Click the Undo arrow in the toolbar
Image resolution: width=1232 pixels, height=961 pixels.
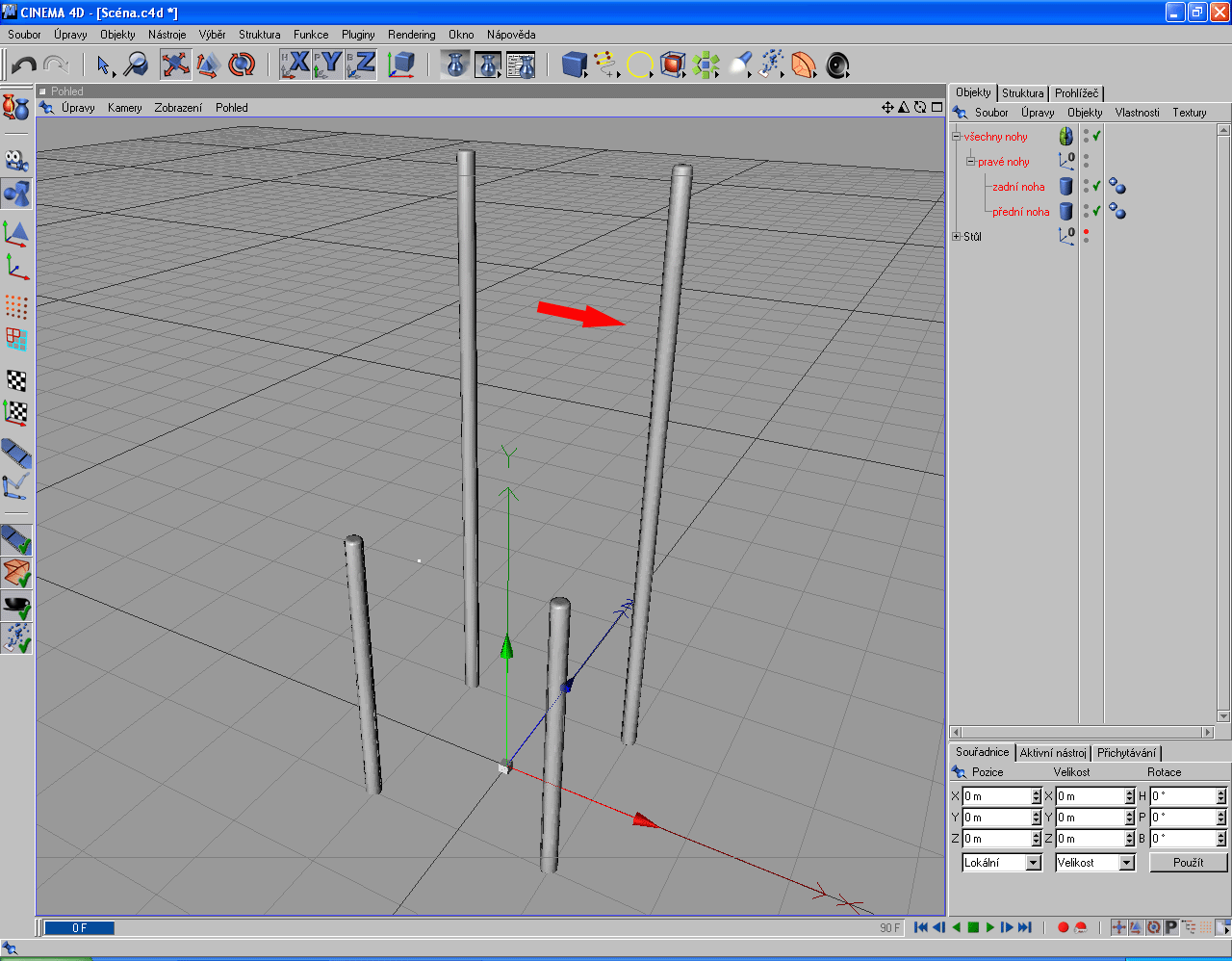coord(24,65)
